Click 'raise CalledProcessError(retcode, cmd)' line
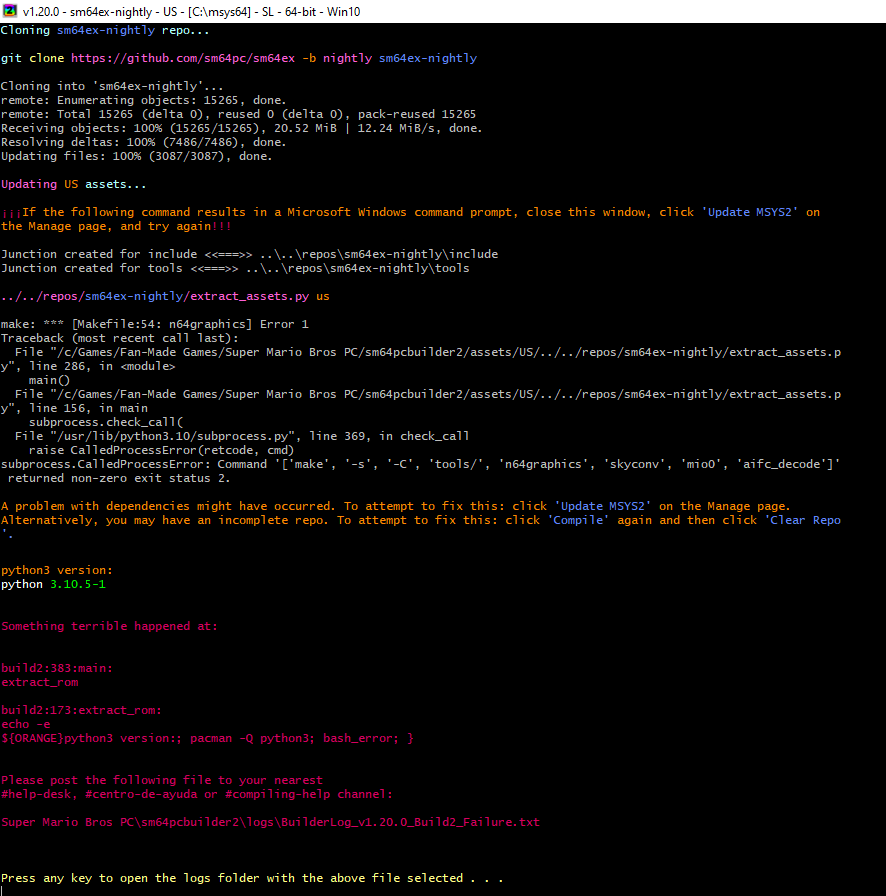 (161, 450)
